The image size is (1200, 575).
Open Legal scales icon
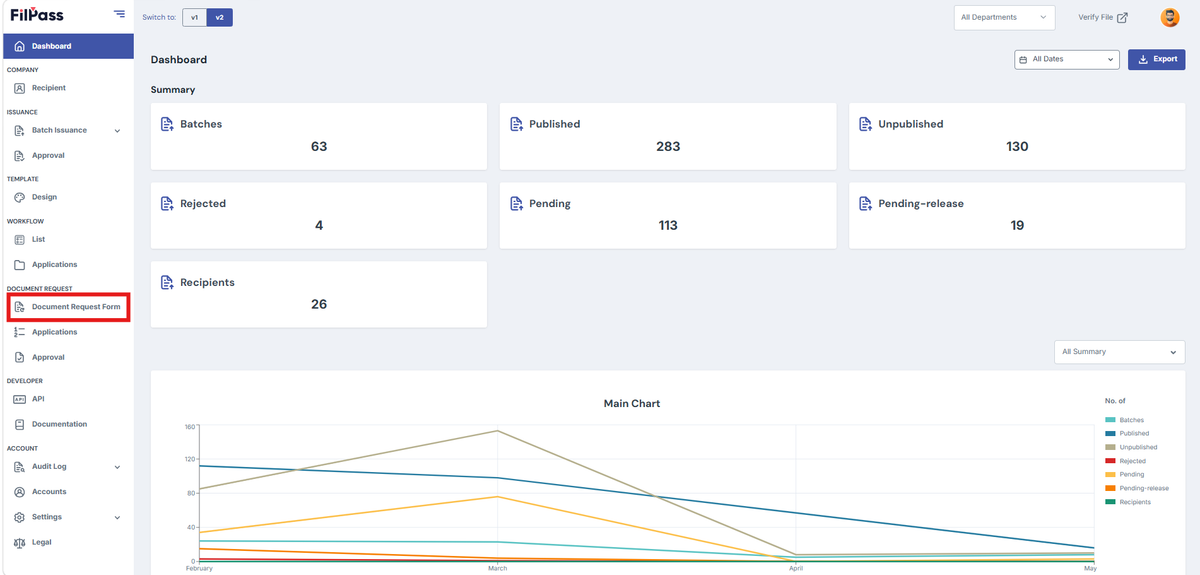point(19,543)
